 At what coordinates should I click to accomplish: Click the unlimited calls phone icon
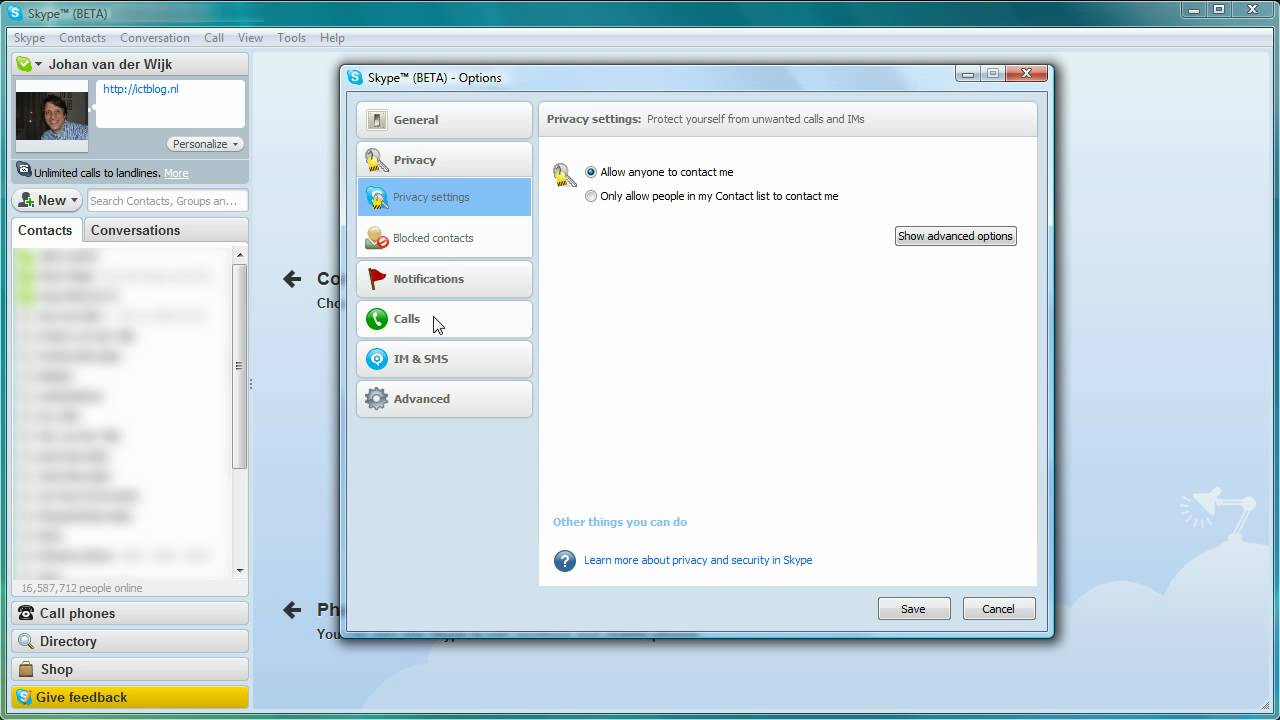pyautogui.click(x=24, y=171)
